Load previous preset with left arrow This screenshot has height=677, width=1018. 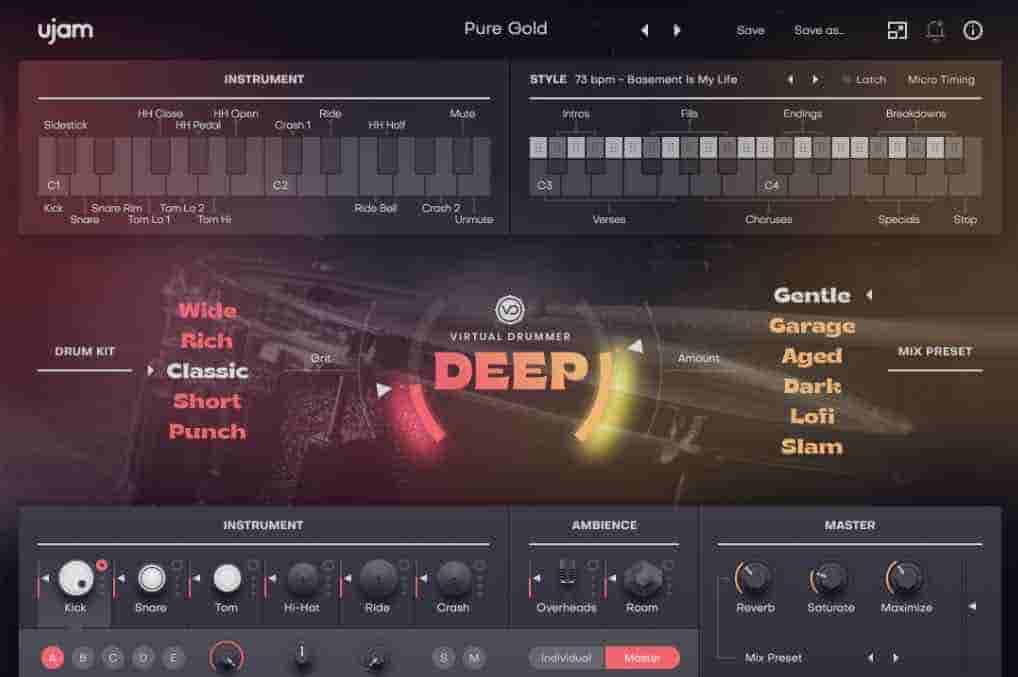[x=644, y=31]
